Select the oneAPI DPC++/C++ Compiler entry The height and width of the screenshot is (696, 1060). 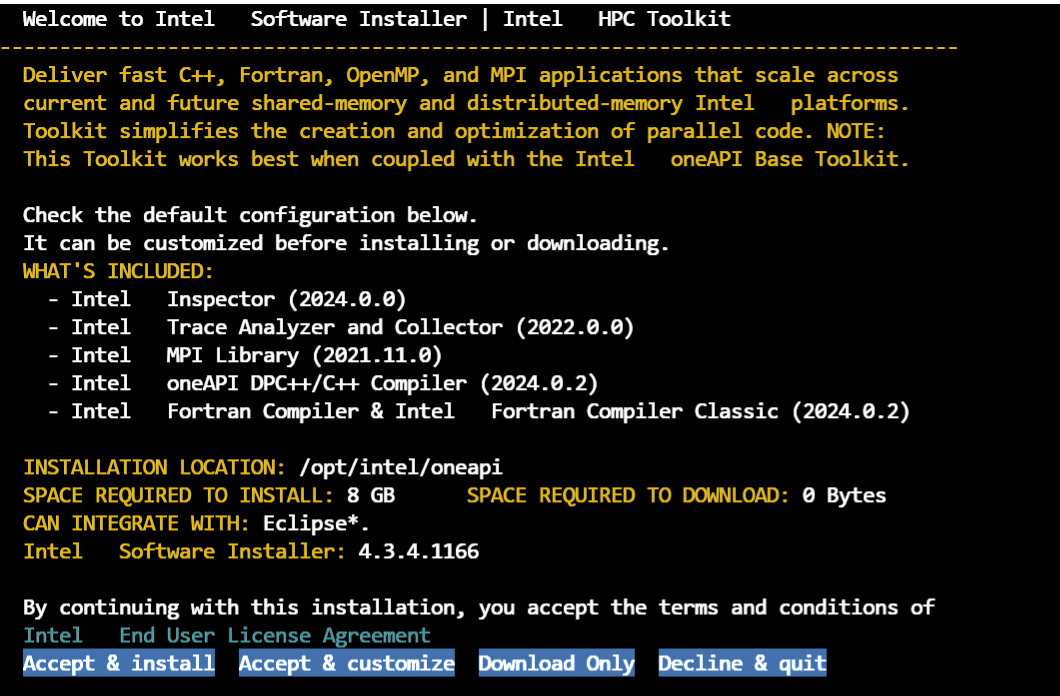(334, 383)
